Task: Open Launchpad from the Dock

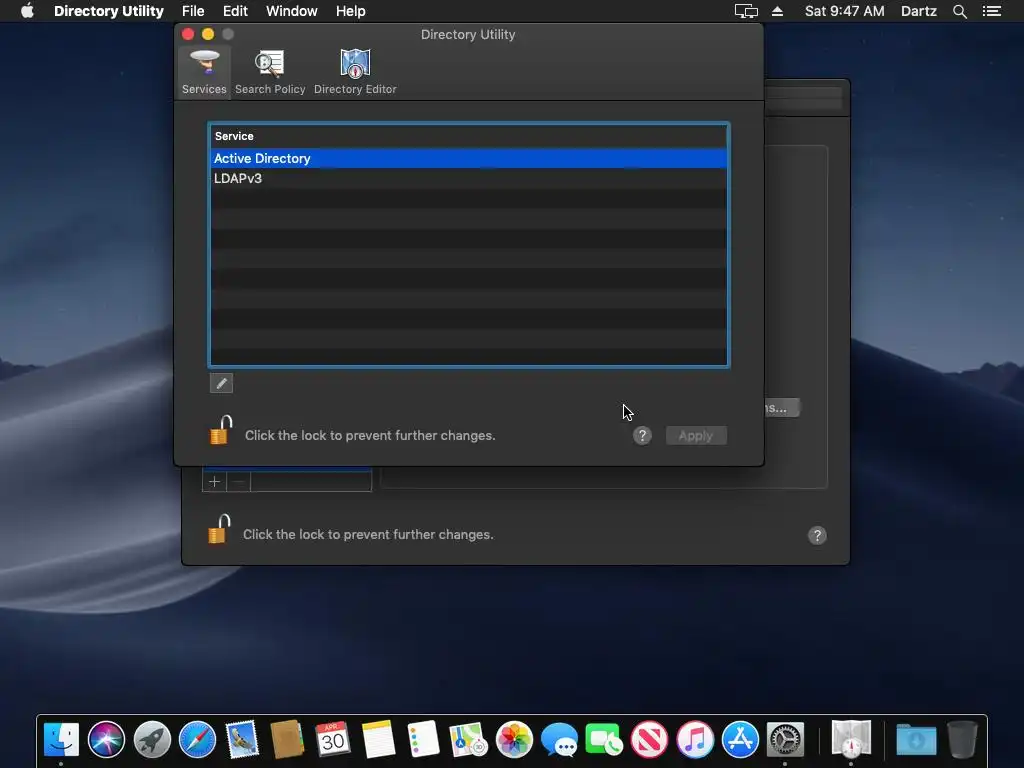Action: tap(152, 739)
